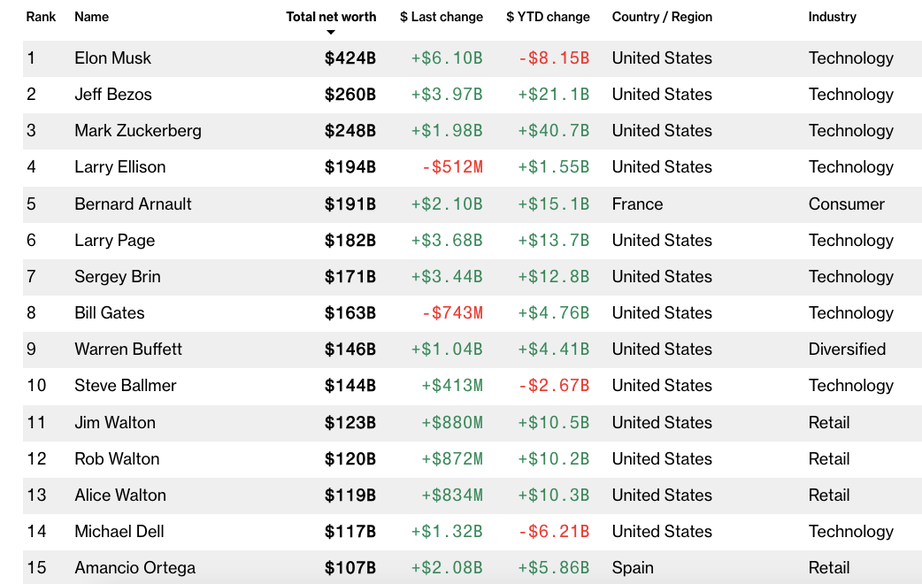The width and height of the screenshot is (922, 584).
Task: Sort table by Name column header
Action: click(x=92, y=17)
